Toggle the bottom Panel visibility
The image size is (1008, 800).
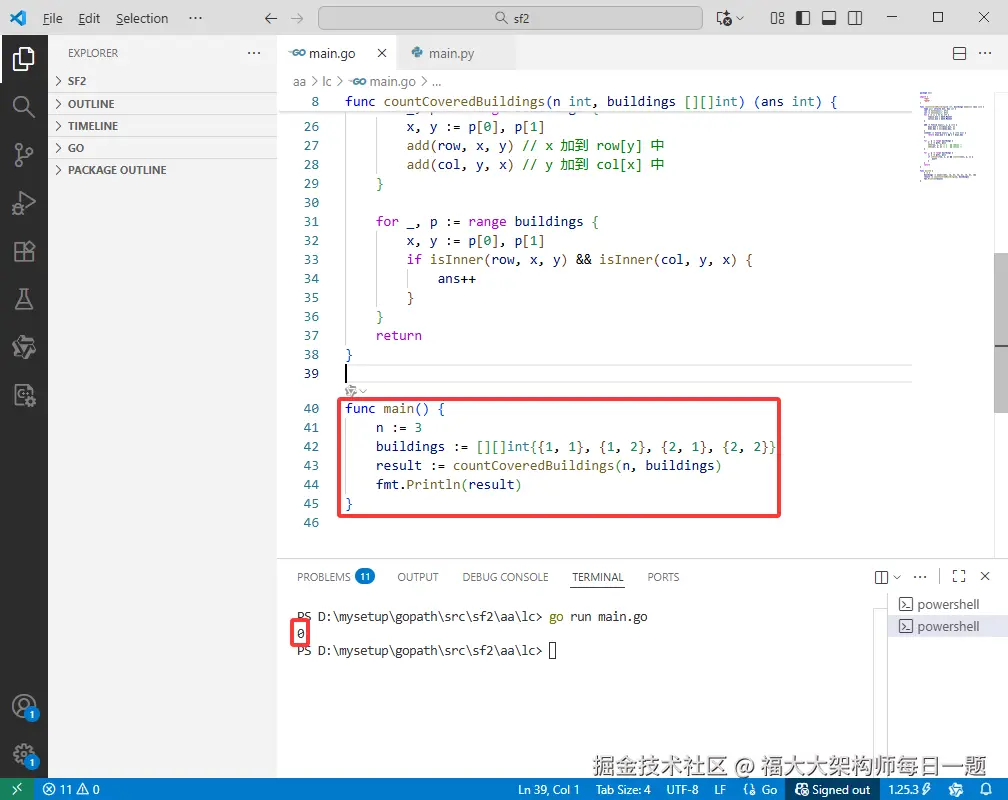[x=829, y=18]
